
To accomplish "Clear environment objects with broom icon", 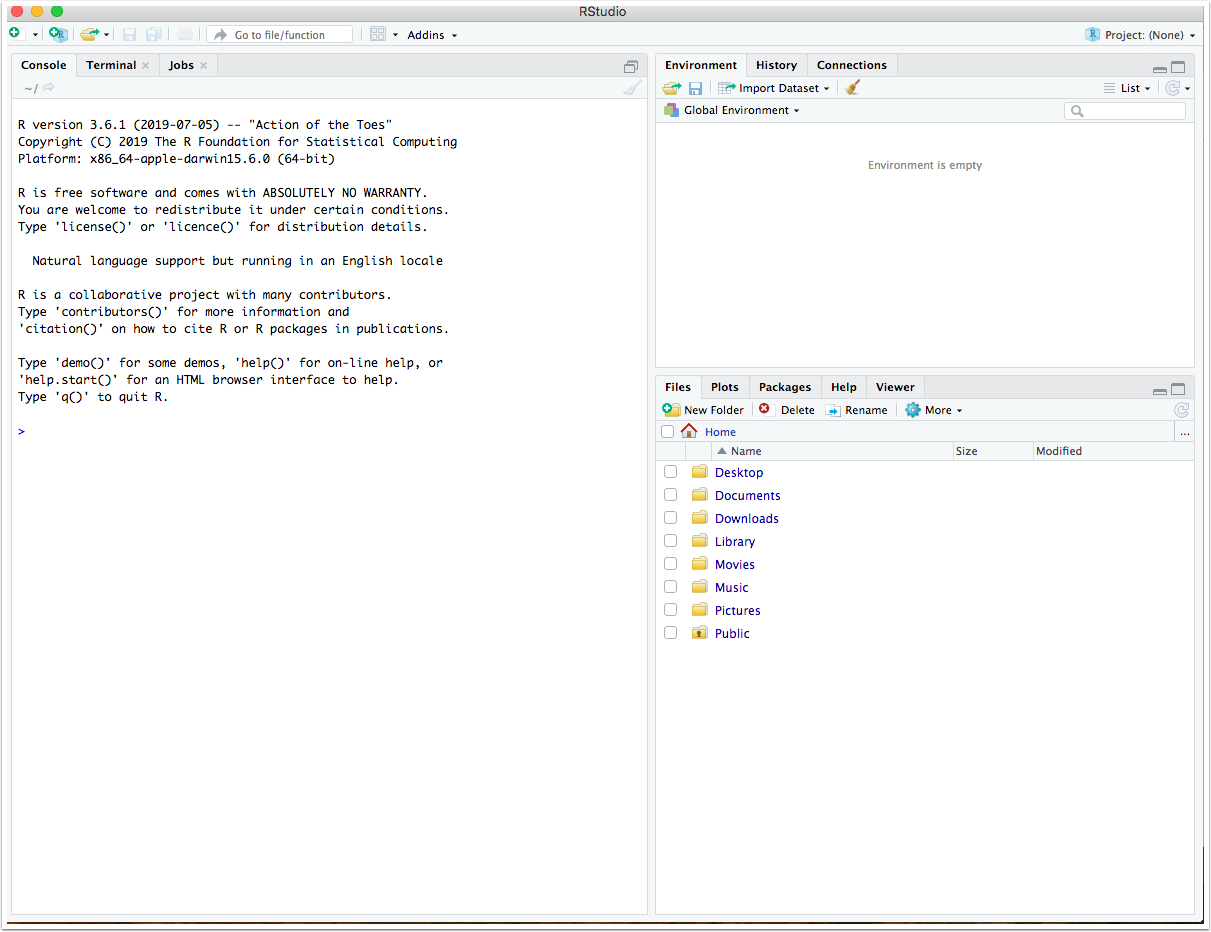I will click(x=852, y=88).
